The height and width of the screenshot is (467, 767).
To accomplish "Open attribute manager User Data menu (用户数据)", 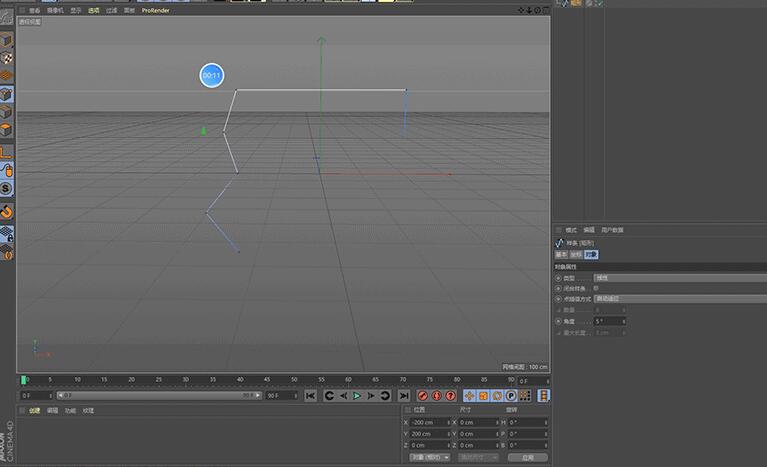I will click(612, 230).
